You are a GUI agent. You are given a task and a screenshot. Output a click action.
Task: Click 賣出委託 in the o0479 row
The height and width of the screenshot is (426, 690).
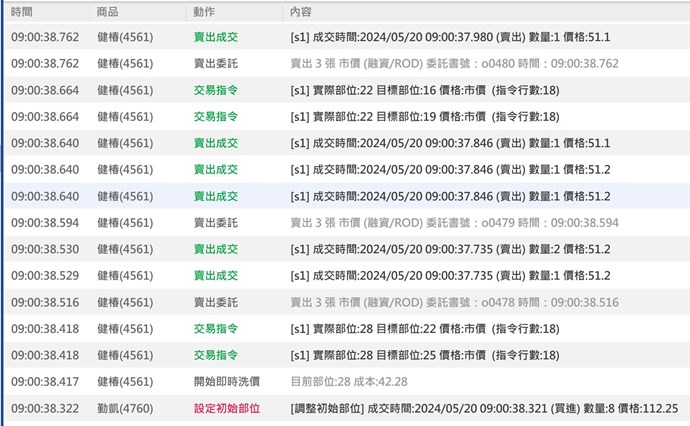(216, 223)
